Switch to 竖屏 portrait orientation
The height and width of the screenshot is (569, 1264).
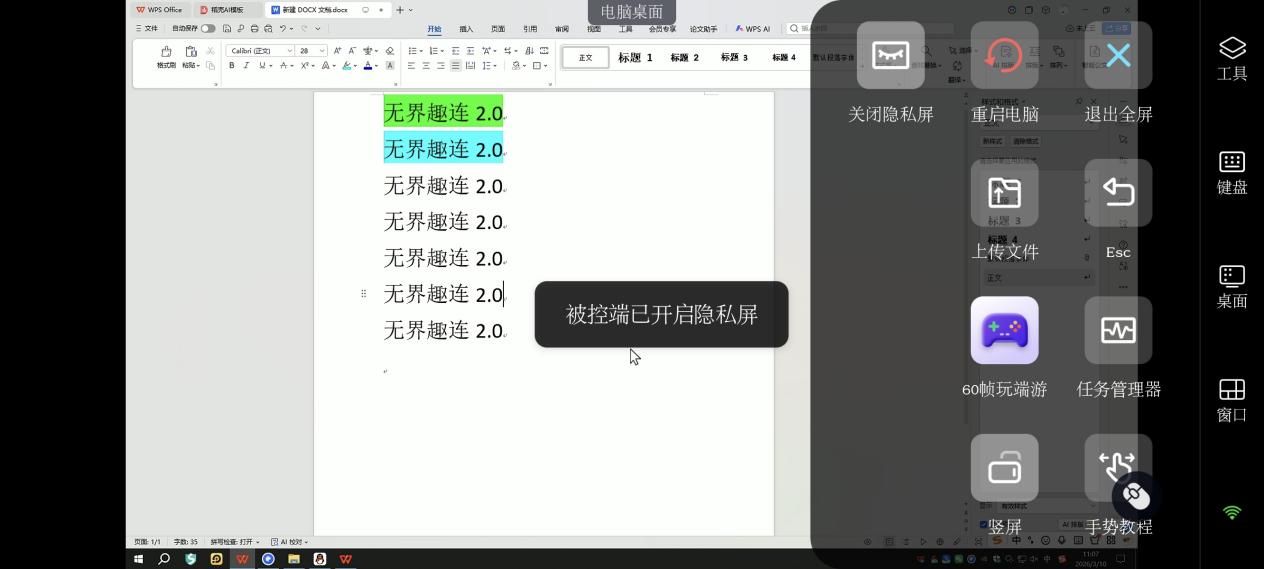pyautogui.click(x=1004, y=468)
